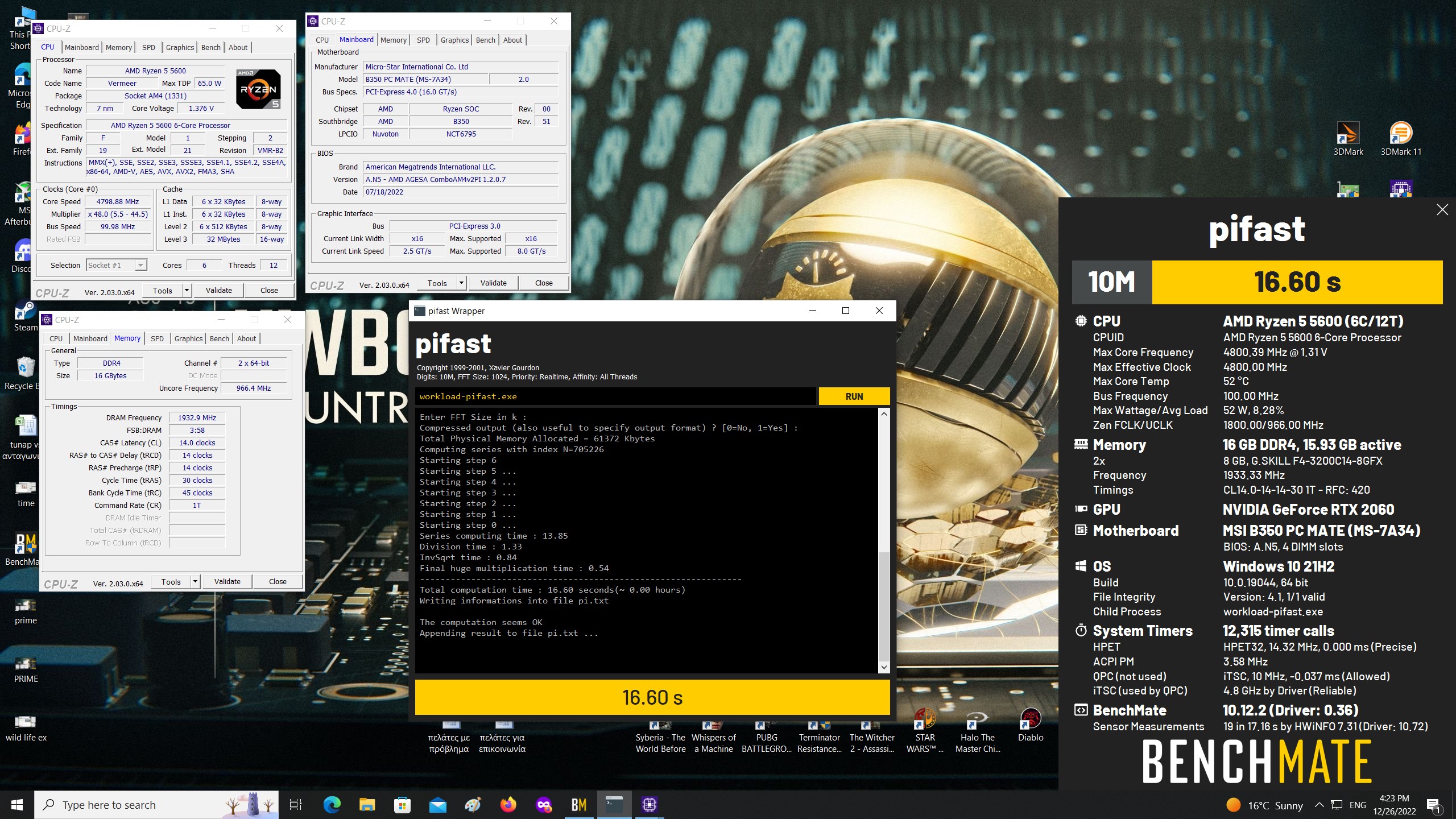
Task: Open BenchMate (BM) from the taskbar
Action: pos(579,805)
